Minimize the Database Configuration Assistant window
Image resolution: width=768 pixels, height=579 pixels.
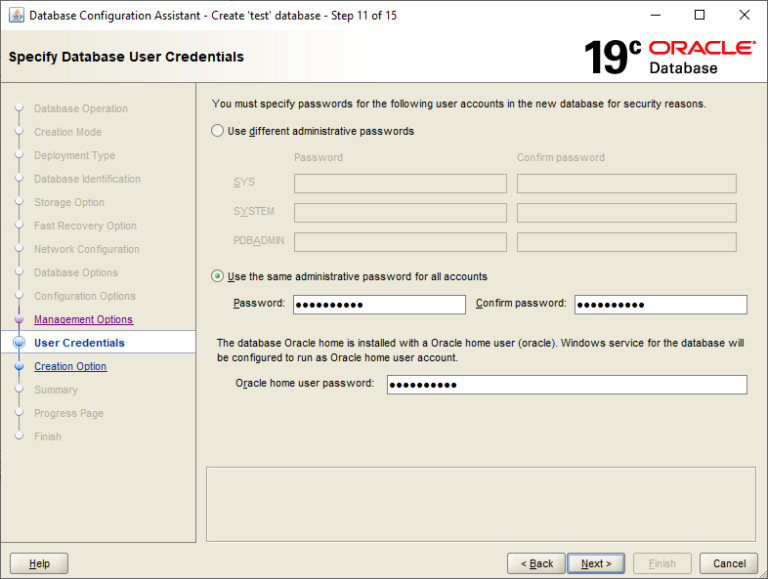click(x=655, y=15)
